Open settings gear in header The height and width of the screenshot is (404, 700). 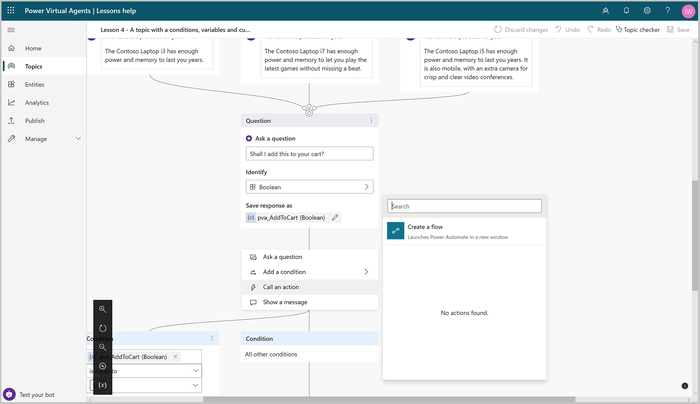coord(647,11)
